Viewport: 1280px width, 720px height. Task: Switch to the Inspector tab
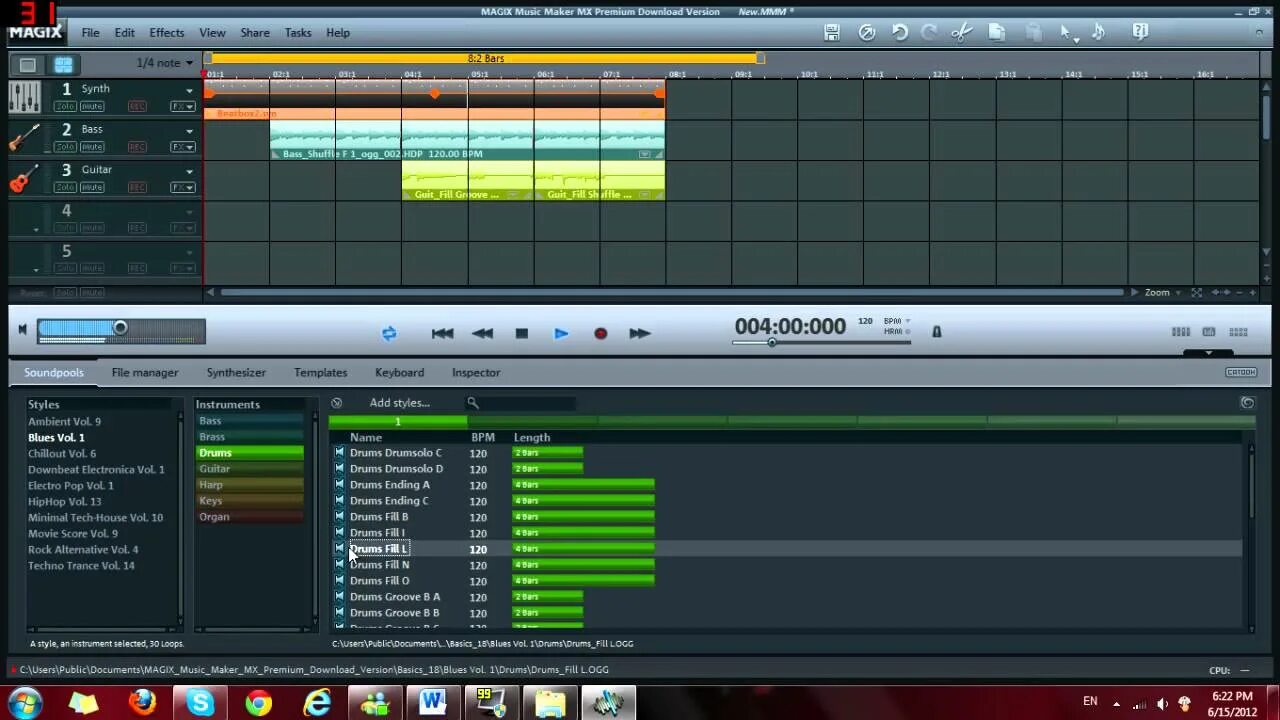pos(476,372)
